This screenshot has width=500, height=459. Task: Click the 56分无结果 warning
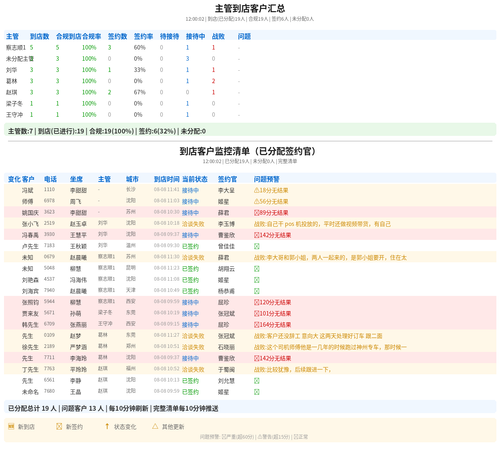[271, 202]
